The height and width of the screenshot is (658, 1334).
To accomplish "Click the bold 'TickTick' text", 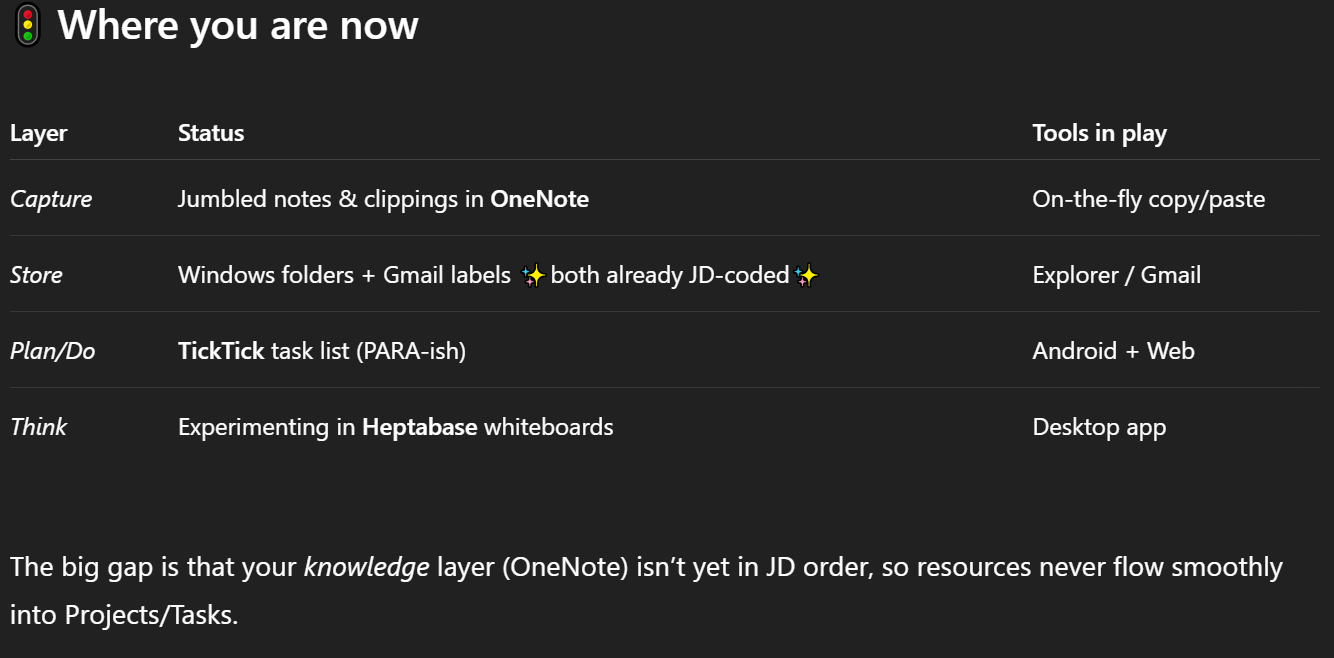I will (x=221, y=351).
